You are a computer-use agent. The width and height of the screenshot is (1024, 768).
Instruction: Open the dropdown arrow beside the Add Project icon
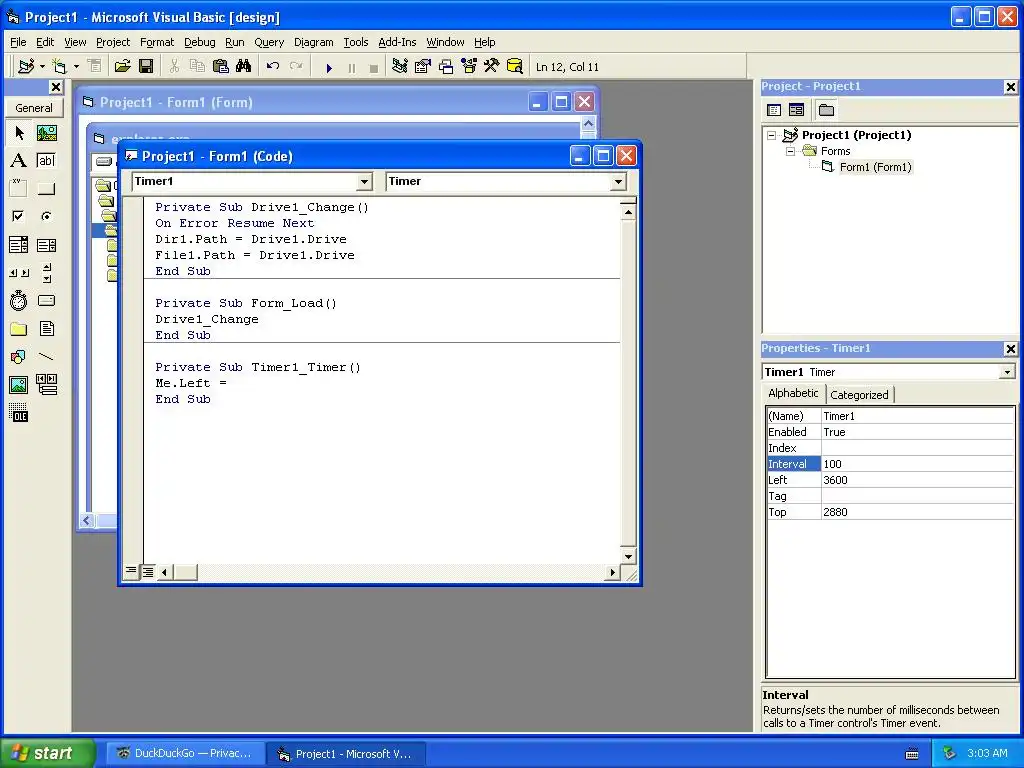[42, 67]
